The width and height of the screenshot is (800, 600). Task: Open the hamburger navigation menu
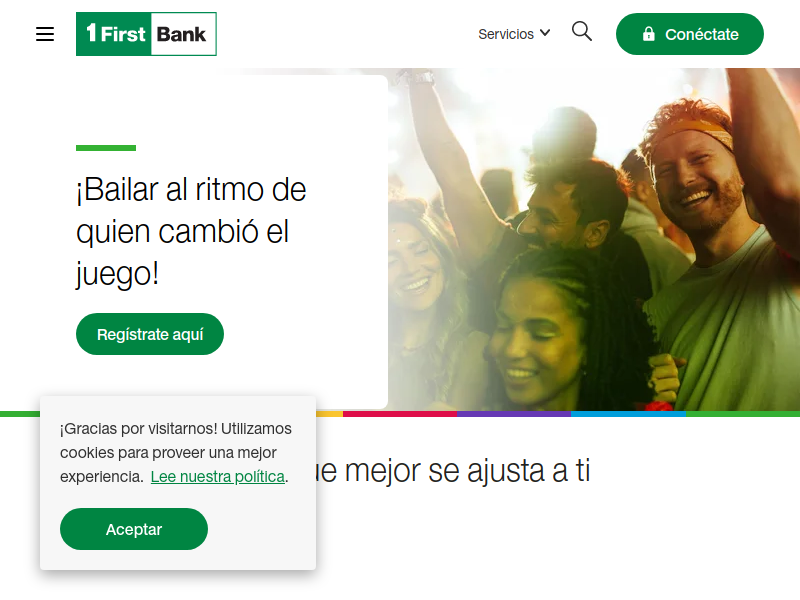[45, 34]
